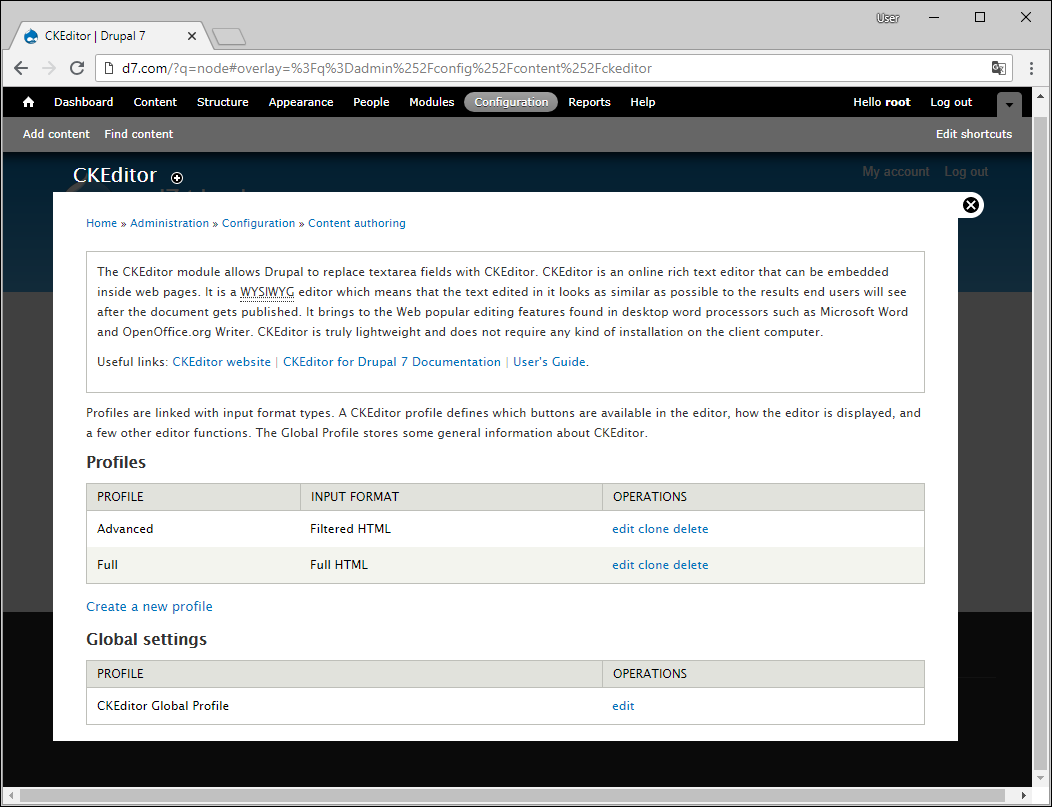The image size is (1052, 807).
Task: Click the Create a new profile link
Action: 149,606
